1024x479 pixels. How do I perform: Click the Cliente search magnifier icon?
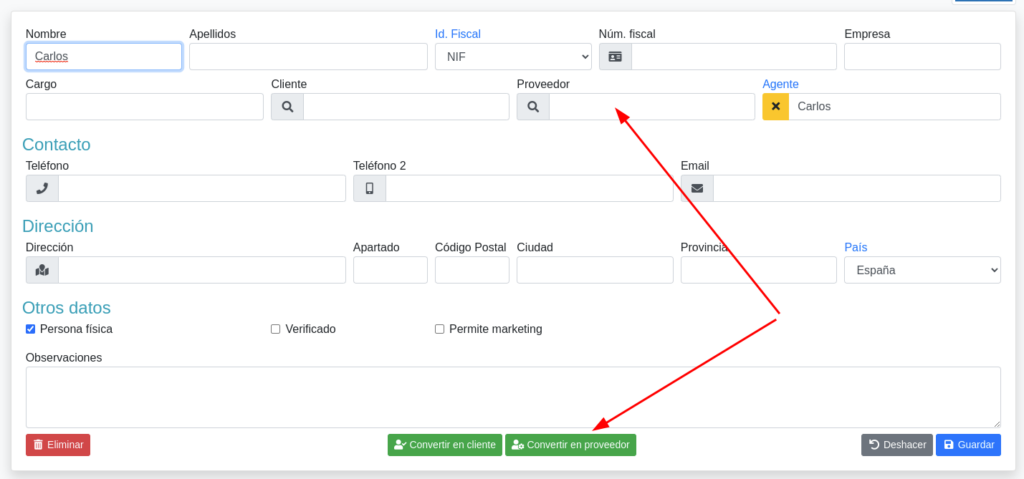(x=287, y=107)
